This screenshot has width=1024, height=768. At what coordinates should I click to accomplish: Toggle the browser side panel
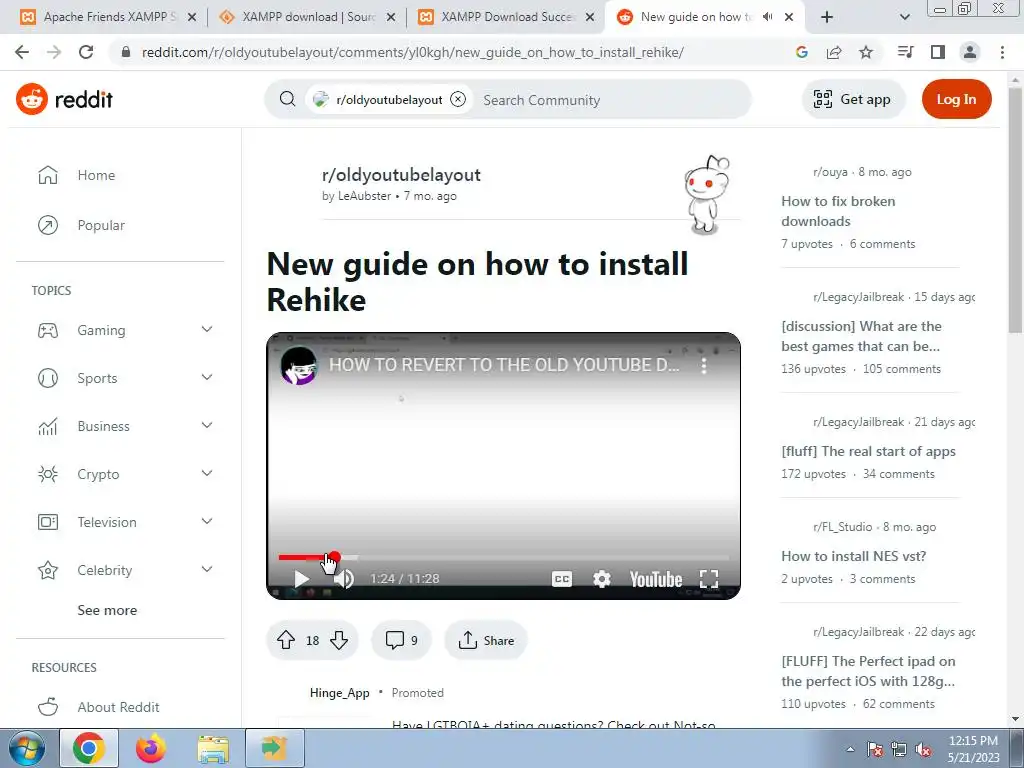point(938,52)
